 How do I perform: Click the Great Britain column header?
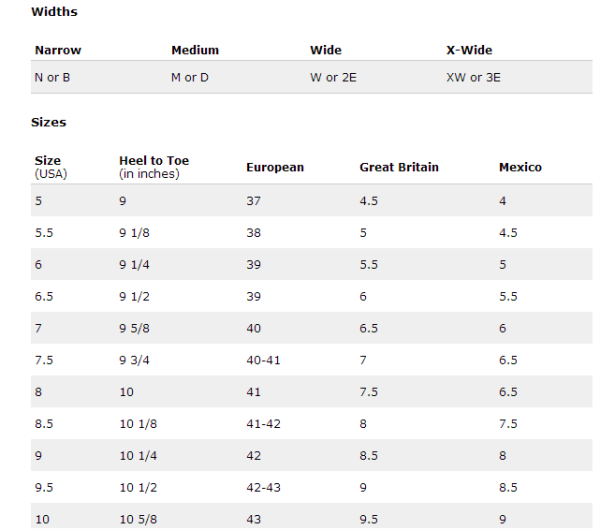[x=399, y=167]
